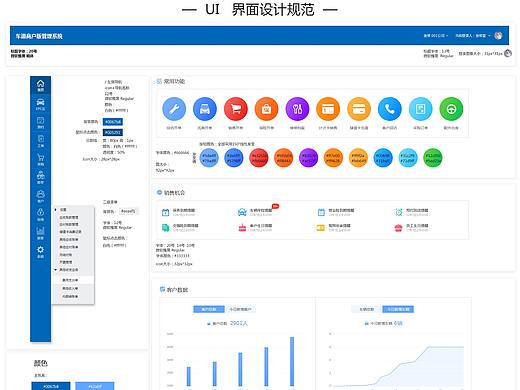The height and width of the screenshot is (390, 520).
Task: Open the yellow-orange credit card function icon
Action: click(x=359, y=109)
